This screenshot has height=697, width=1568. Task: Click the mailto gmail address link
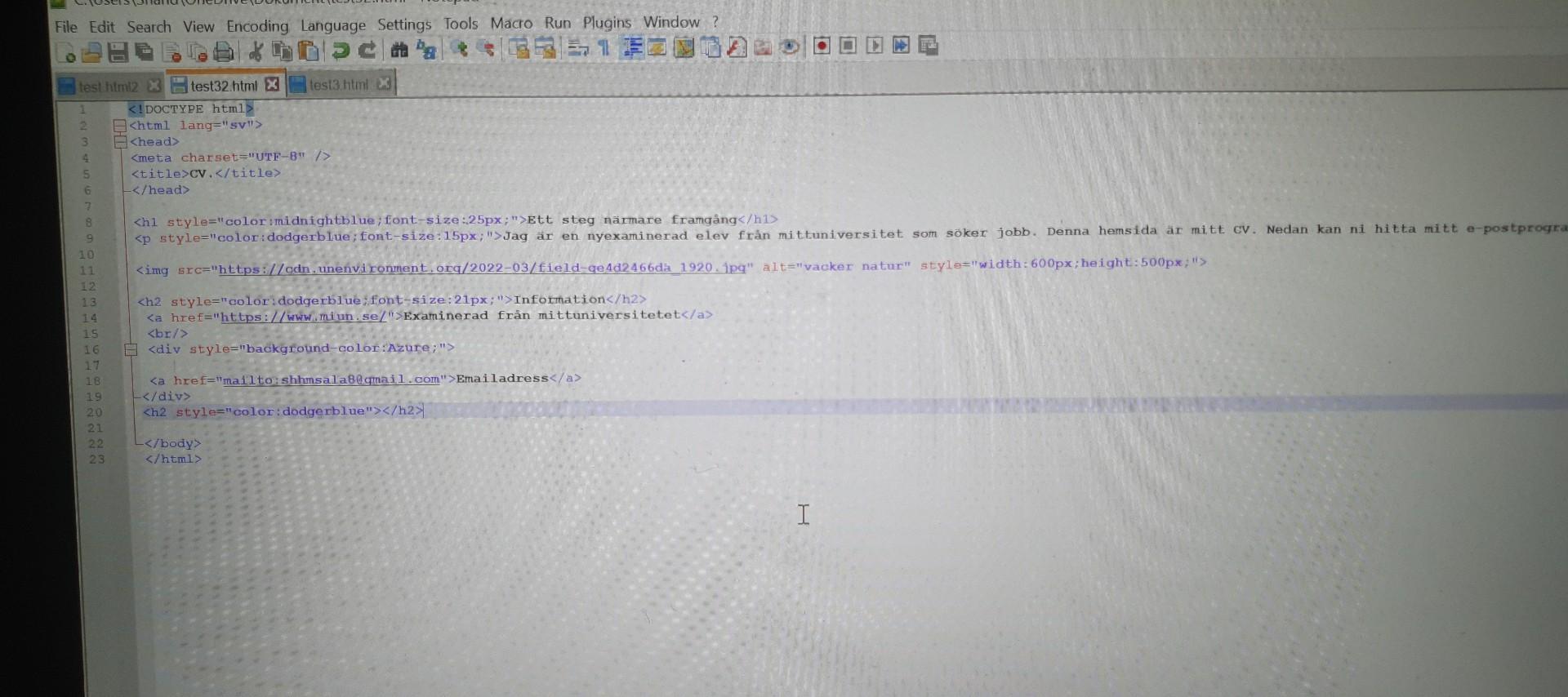[x=332, y=380]
